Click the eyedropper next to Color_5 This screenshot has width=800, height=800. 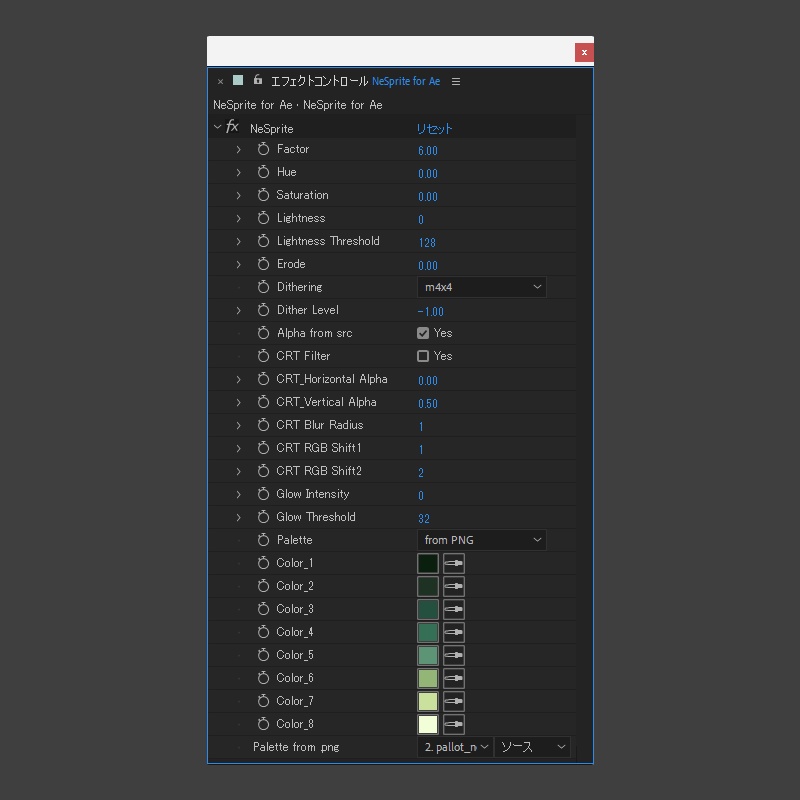coord(453,655)
